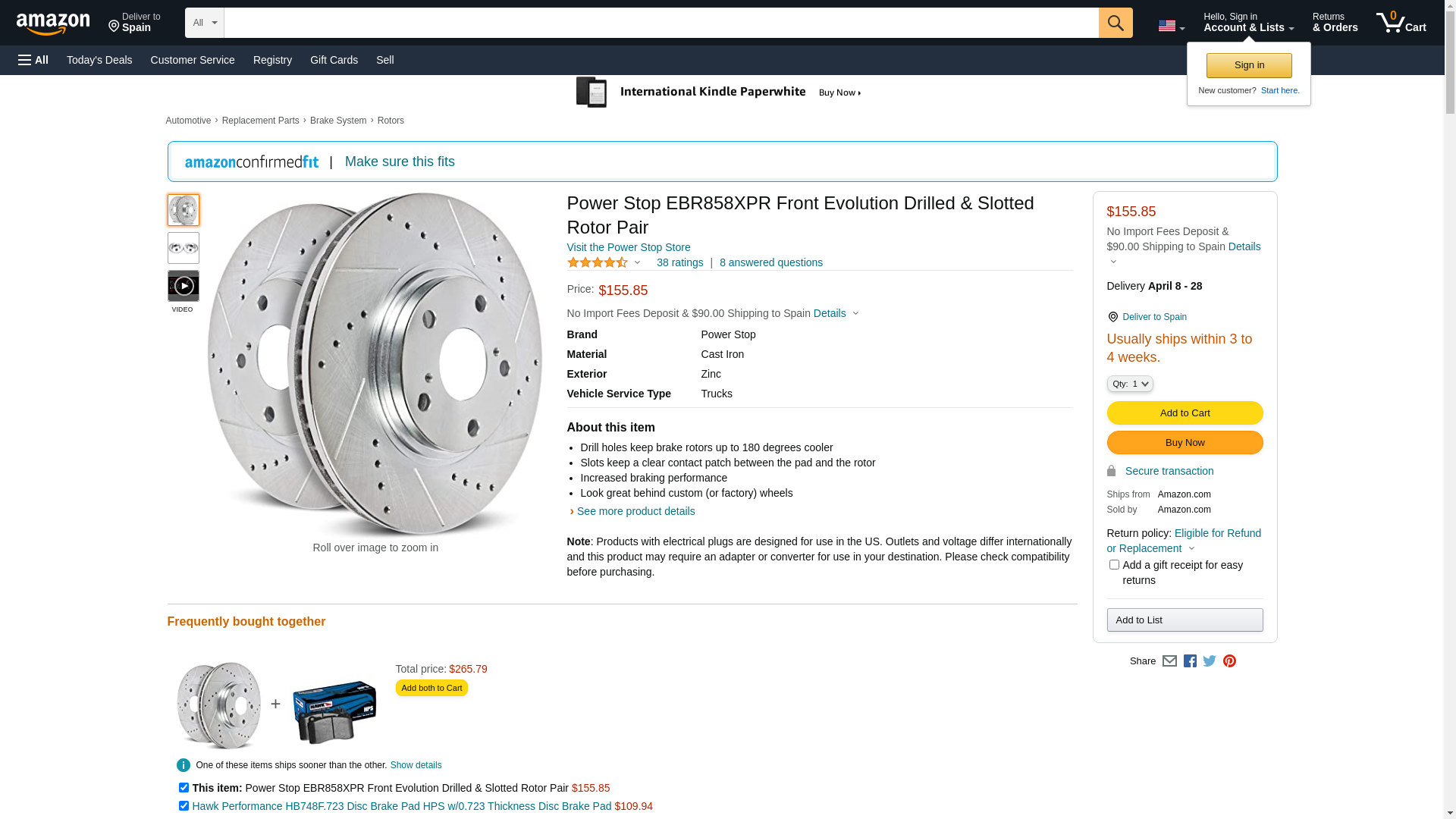Uncheck the Power Stop rotor item checkbox
1456x819 pixels.
[x=184, y=788]
